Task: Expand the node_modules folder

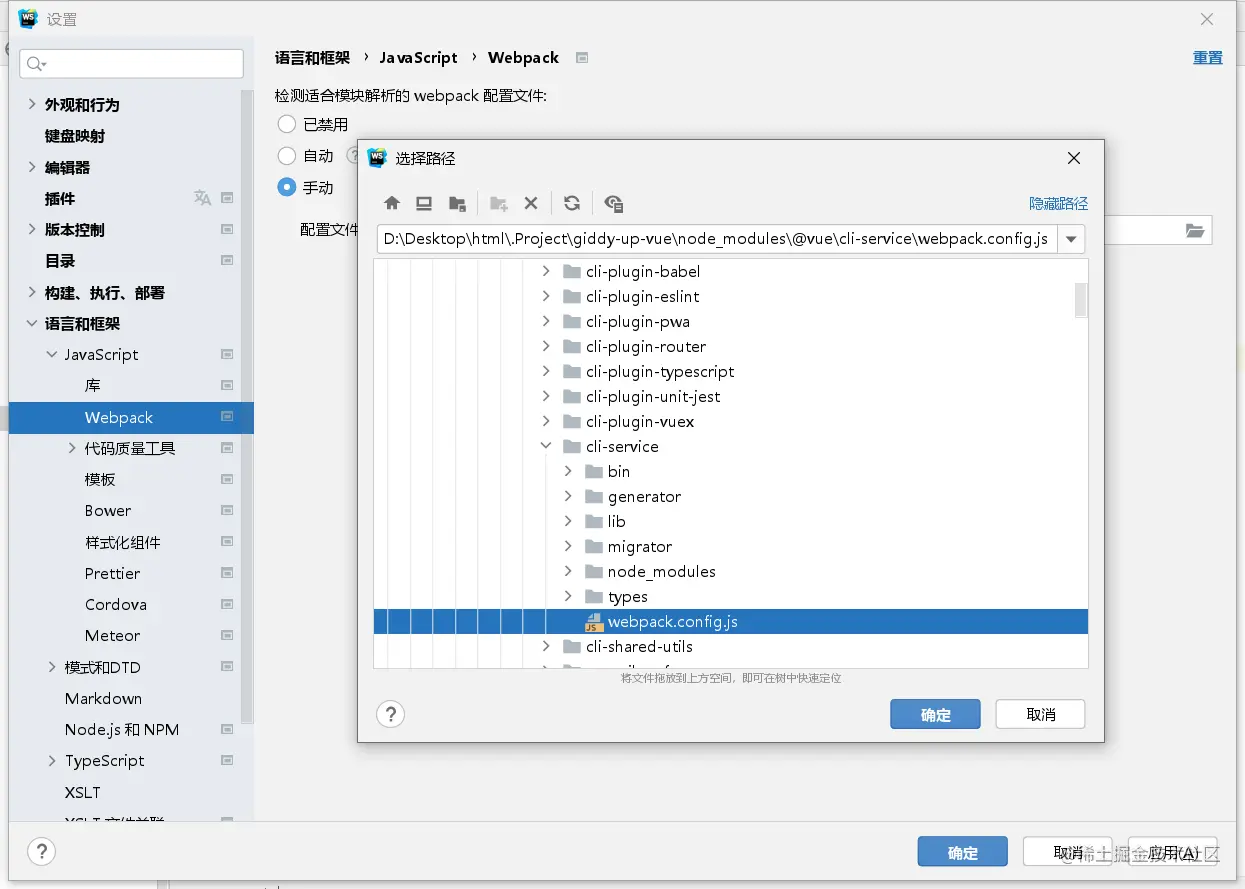Action: [568, 571]
